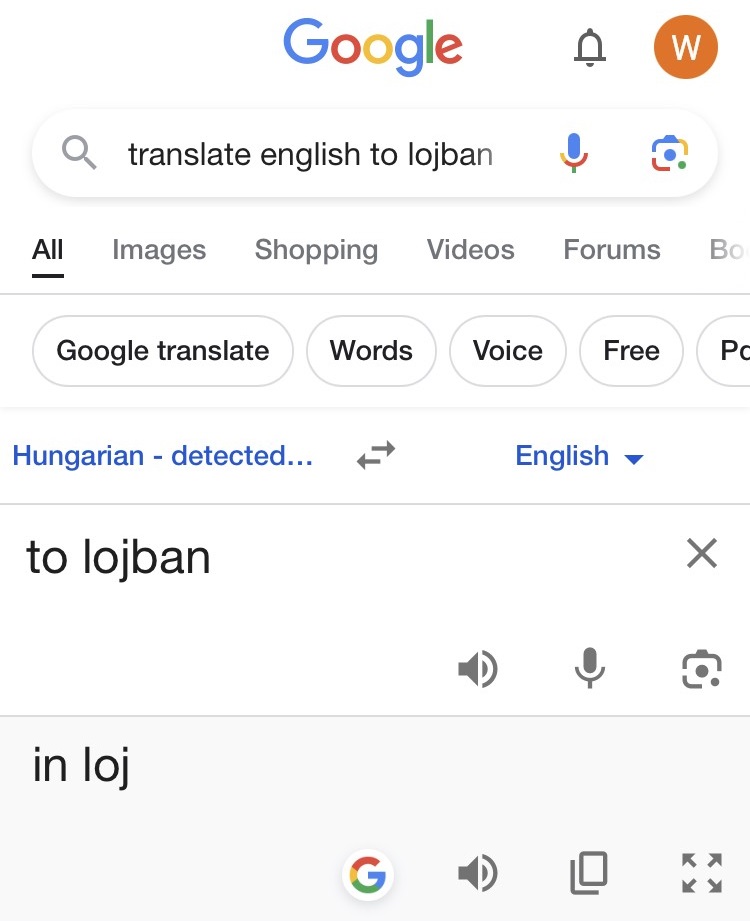Select the Google translate suggestion chip
This screenshot has width=750, height=921.
163,351
